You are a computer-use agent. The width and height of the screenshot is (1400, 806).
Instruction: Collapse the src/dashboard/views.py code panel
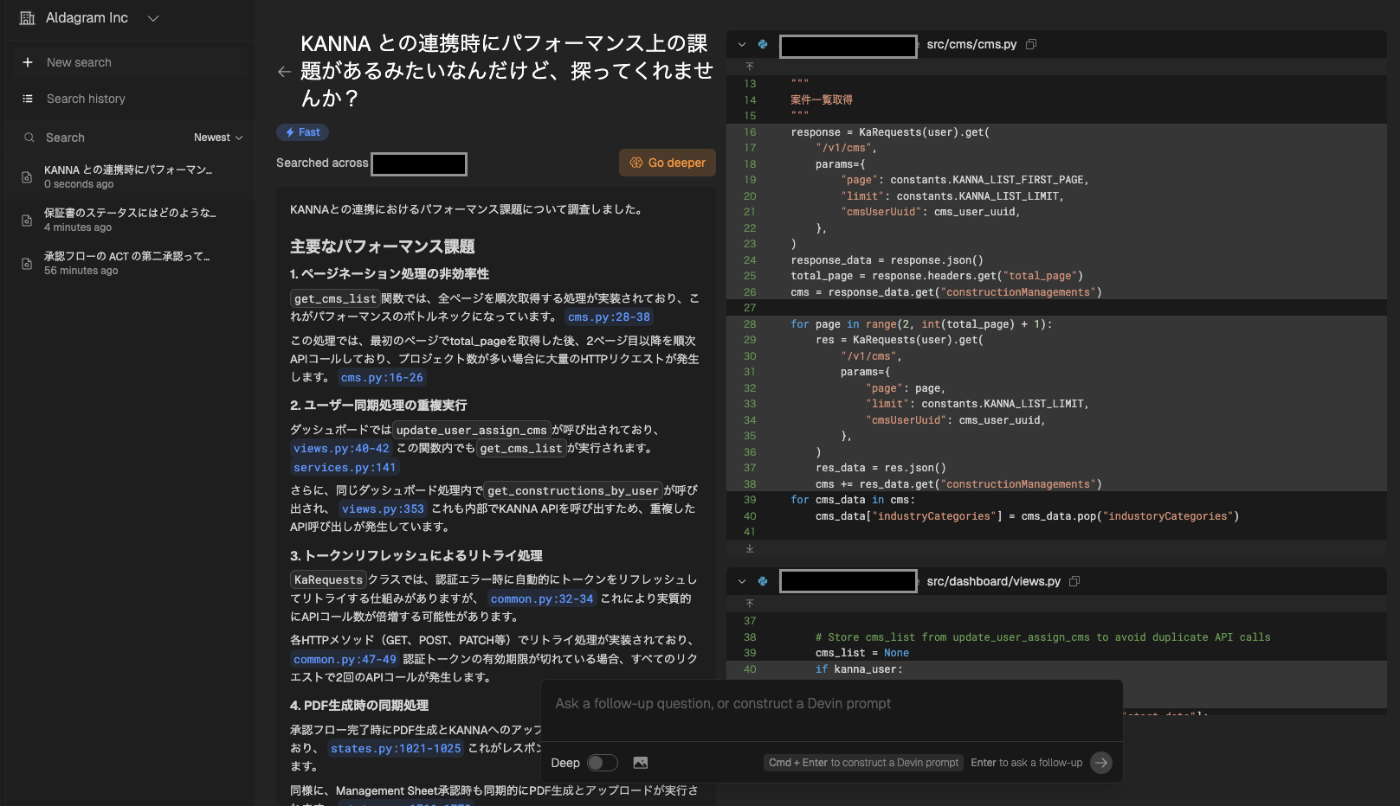742,581
